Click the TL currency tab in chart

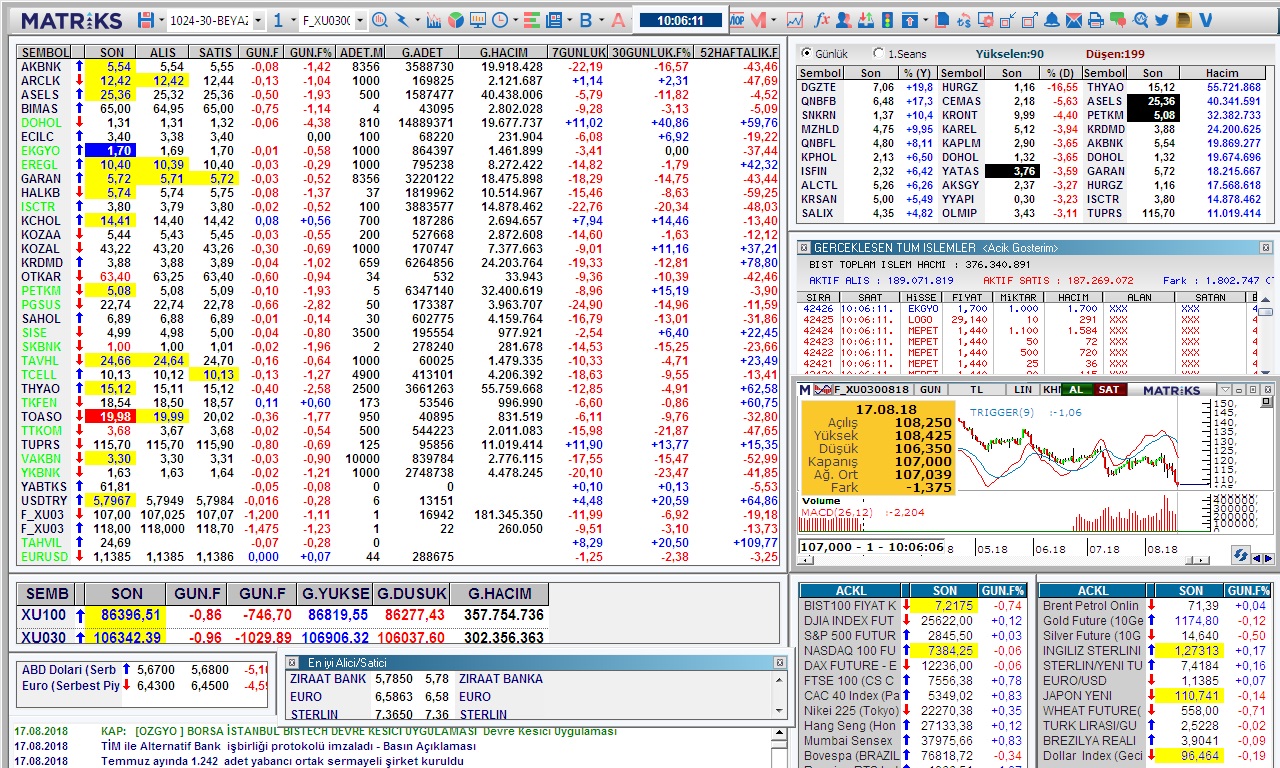976,389
